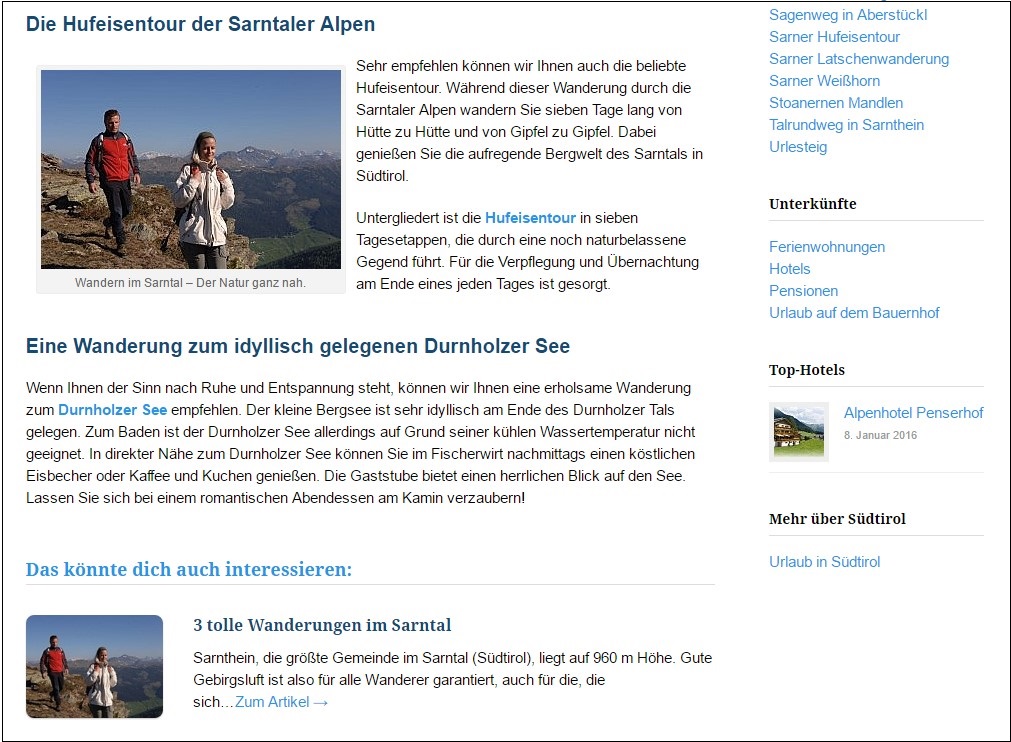The image size is (1011, 742).
Task: Open the Sarner Weißhorn link
Action: (824, 81)
